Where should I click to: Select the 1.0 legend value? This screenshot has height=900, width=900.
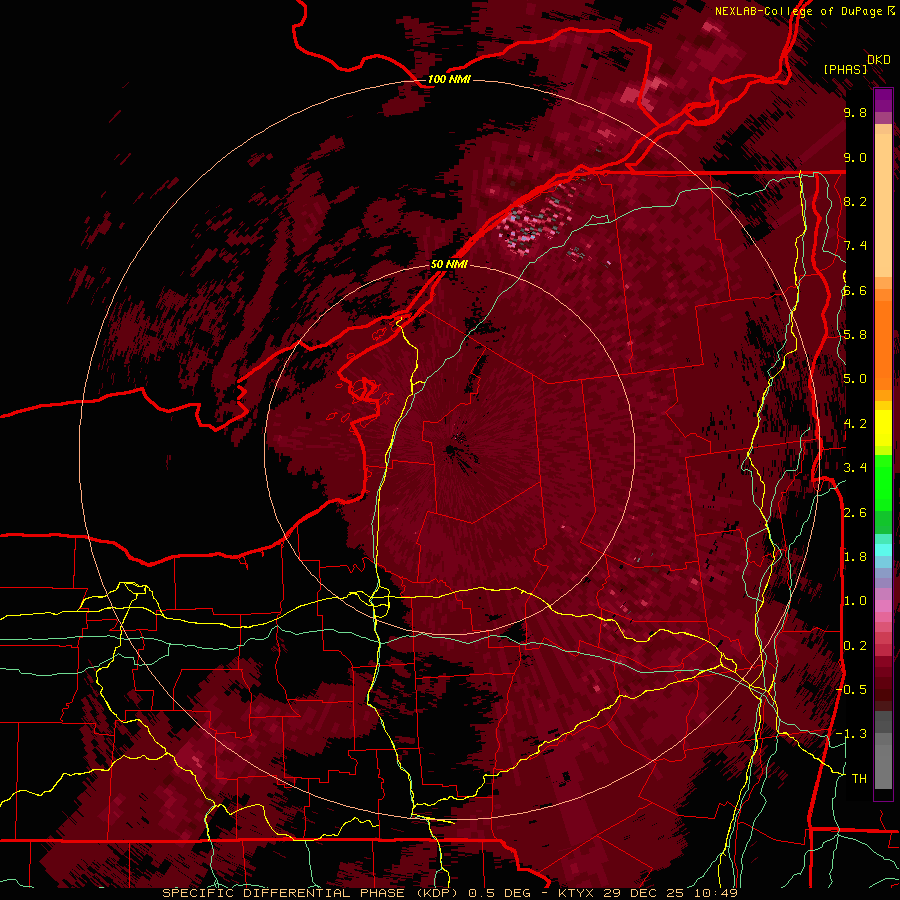[855, 601]
